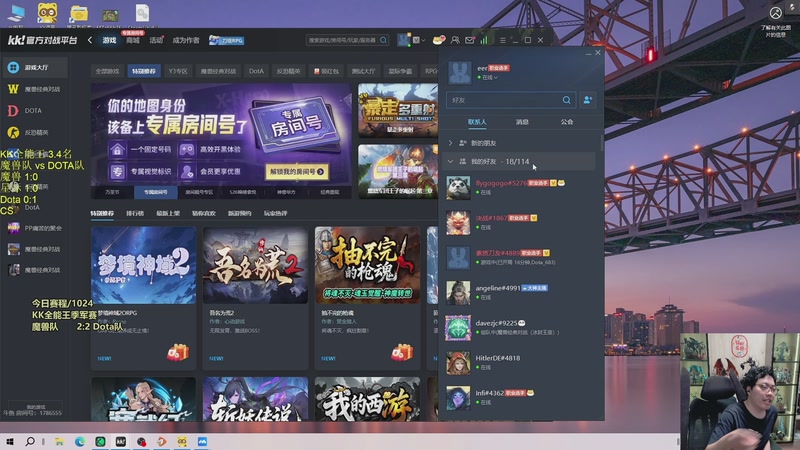Switch to the 联系人 tab

[477, 122]
